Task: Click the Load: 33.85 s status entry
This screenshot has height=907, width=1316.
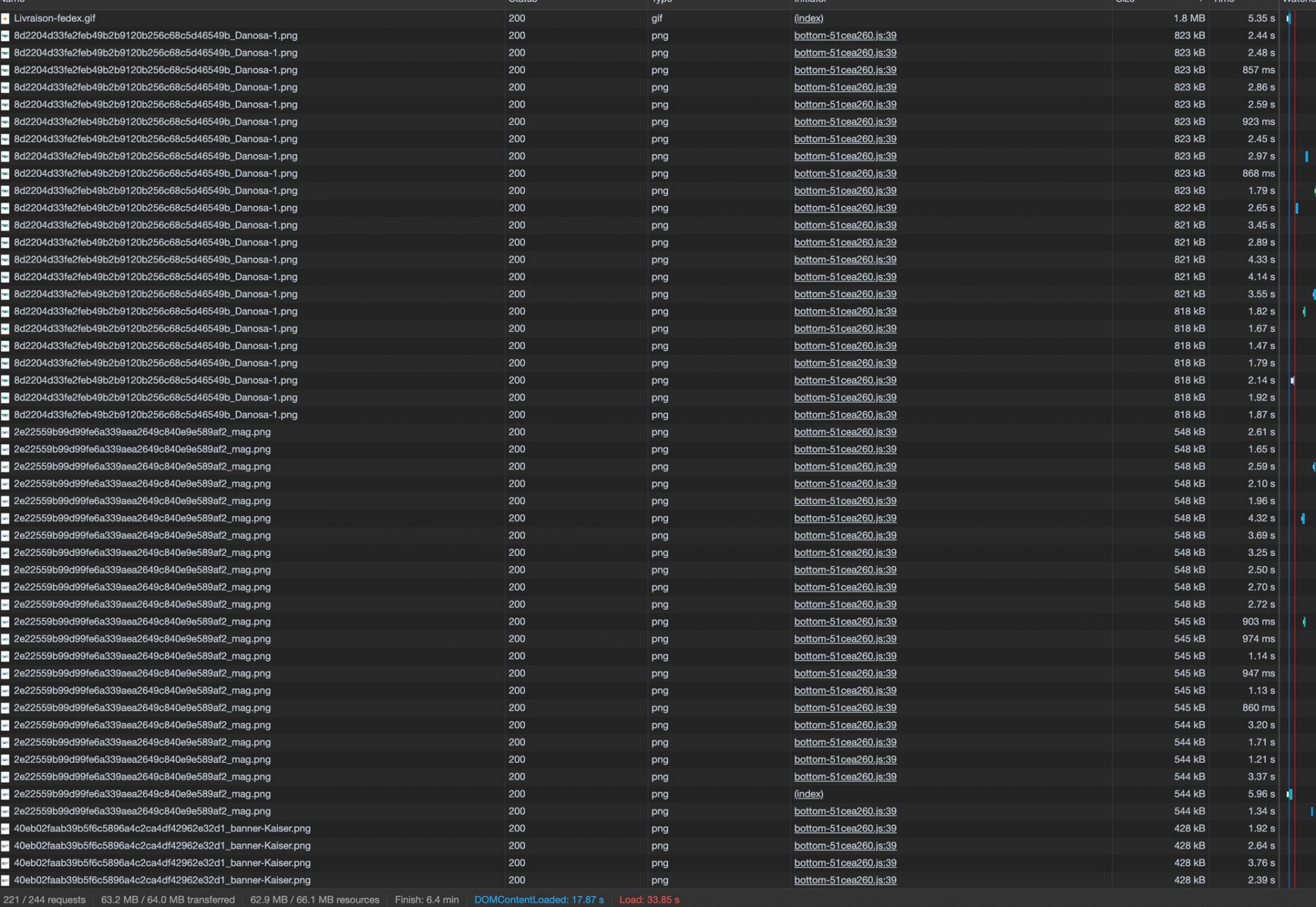Action: pos(649,899)
